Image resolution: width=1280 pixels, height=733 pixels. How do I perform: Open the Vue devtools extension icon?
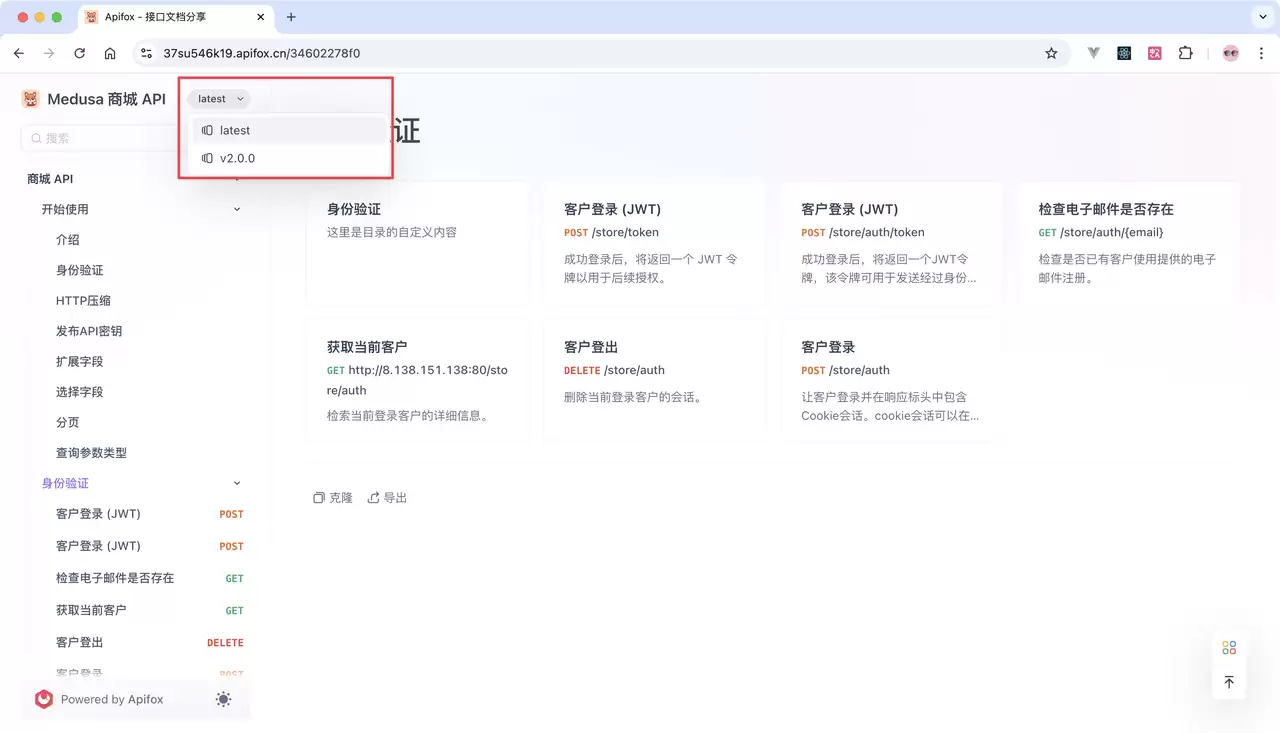pyautogui.click(x=1094, y=53)
